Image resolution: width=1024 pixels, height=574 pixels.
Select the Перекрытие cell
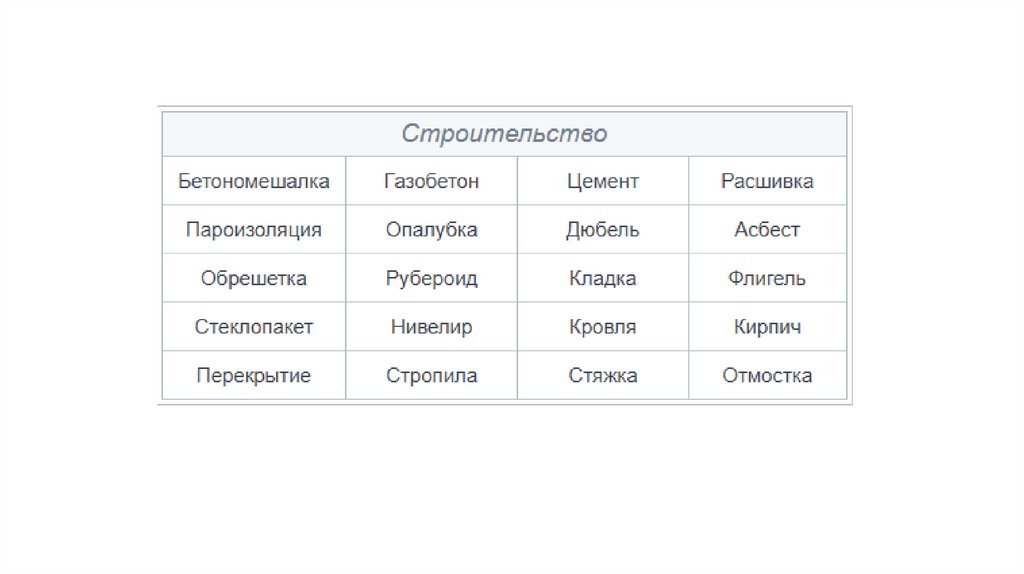[254, 376]
